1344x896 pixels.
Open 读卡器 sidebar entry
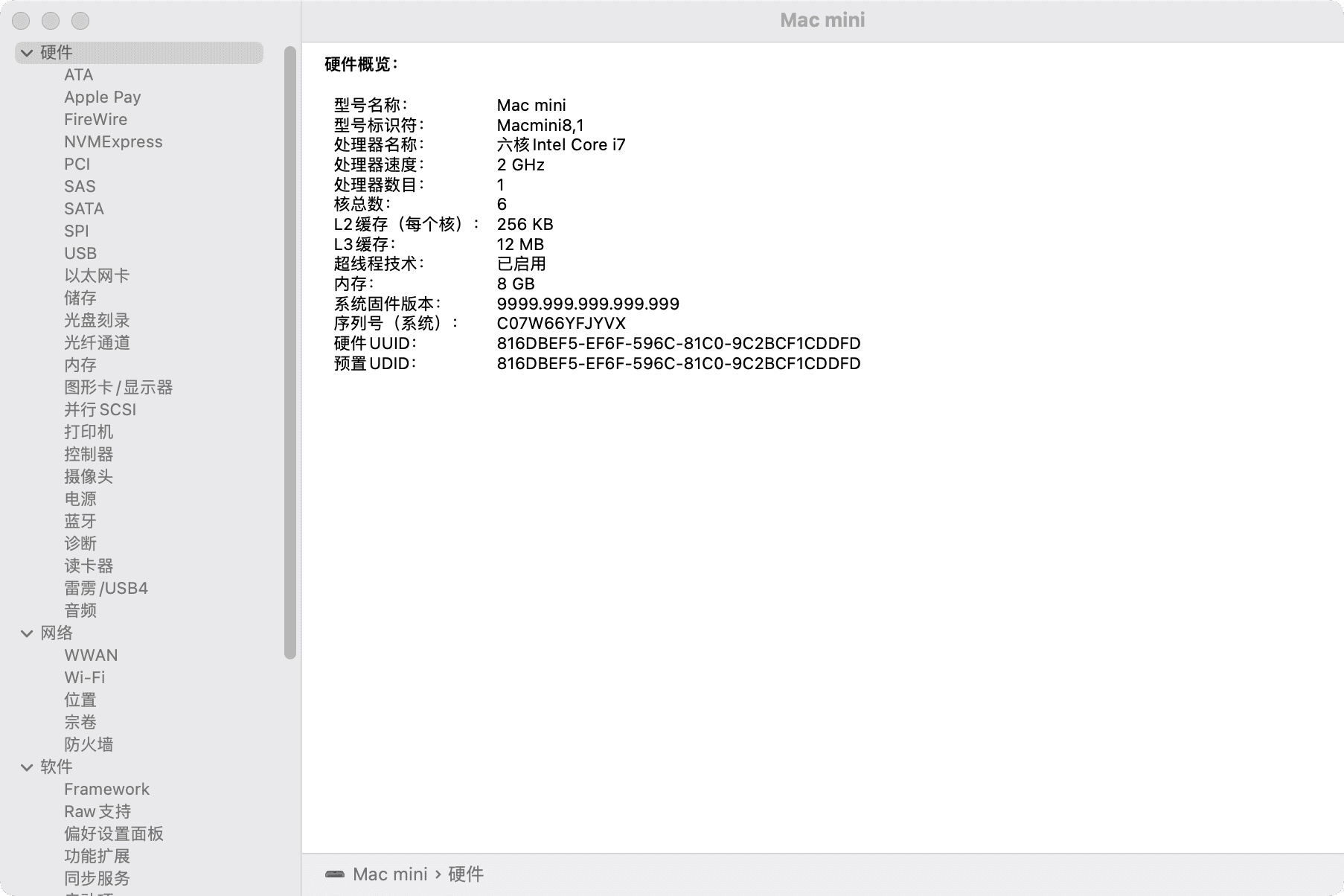click(x=89, y=566)
